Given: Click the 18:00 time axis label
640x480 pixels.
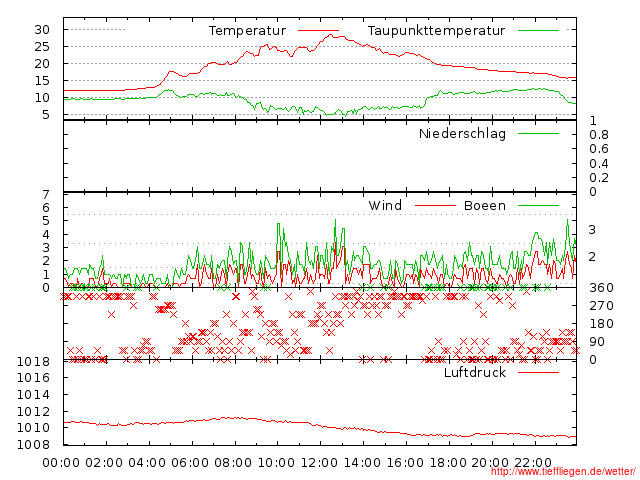Looking at the screenshot, I should click(448, 463).
